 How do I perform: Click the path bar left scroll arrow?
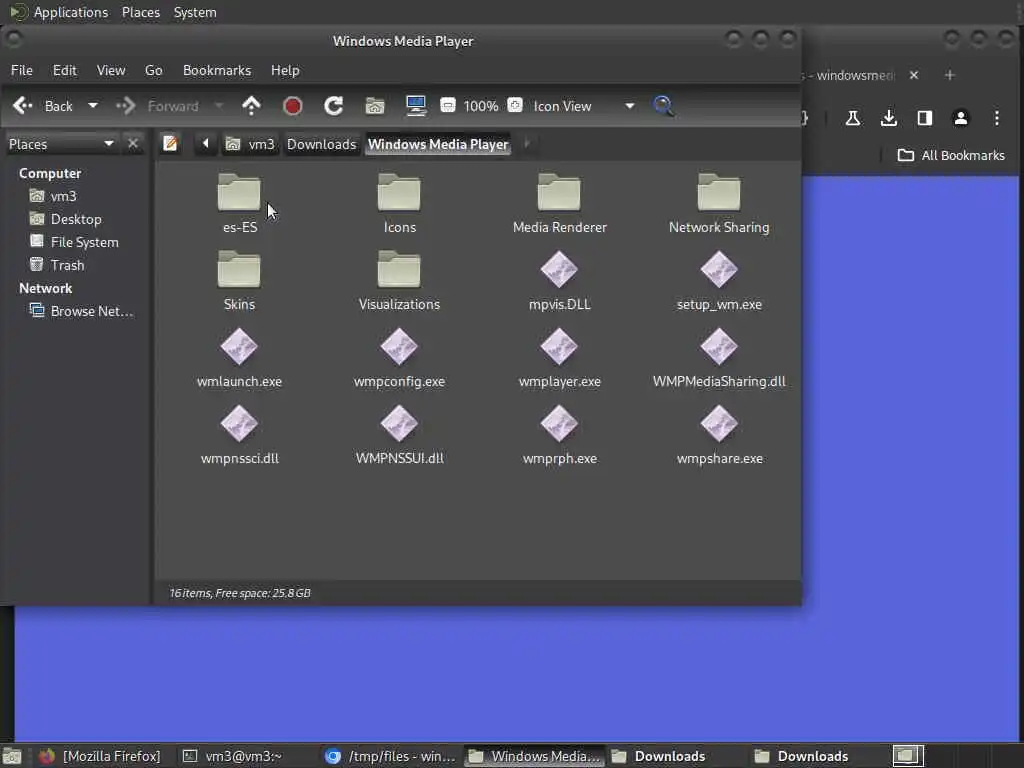click(x=205, y=144)
